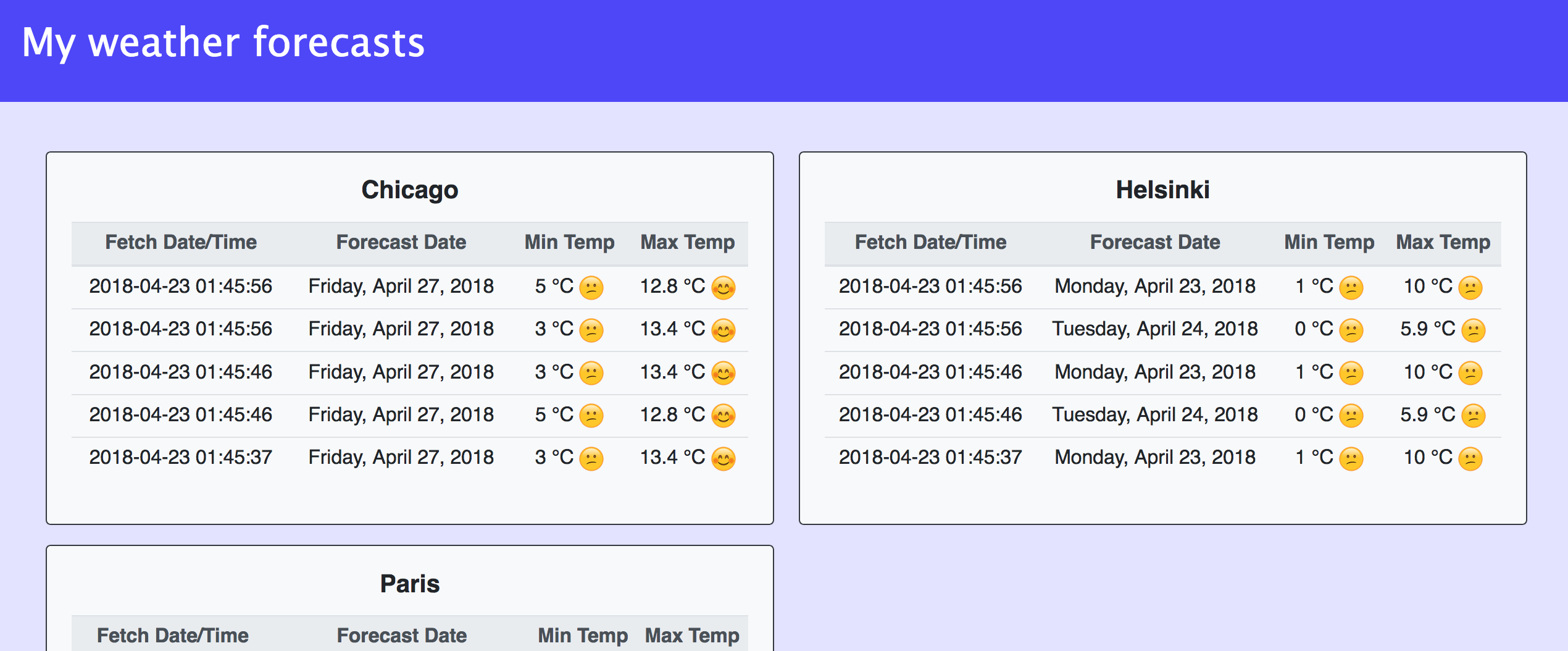Select Helsinki table's Max Temp header
This screenshot has height=651, width=1568.
tap(1443, 242)
